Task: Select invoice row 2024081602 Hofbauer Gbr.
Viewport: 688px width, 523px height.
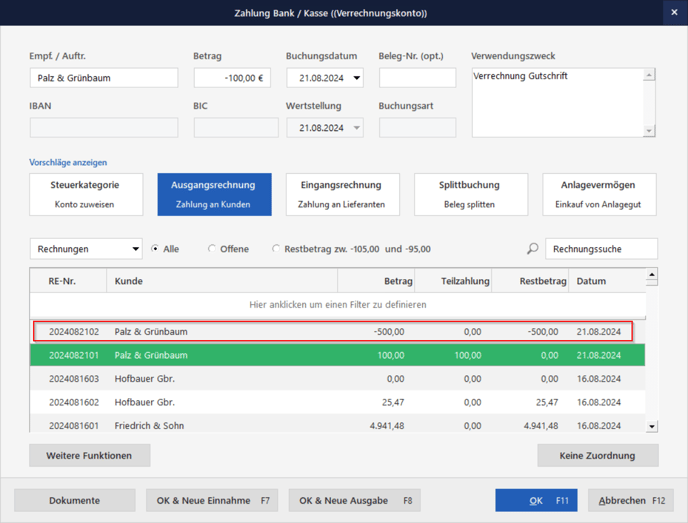Action: (337, 402)
